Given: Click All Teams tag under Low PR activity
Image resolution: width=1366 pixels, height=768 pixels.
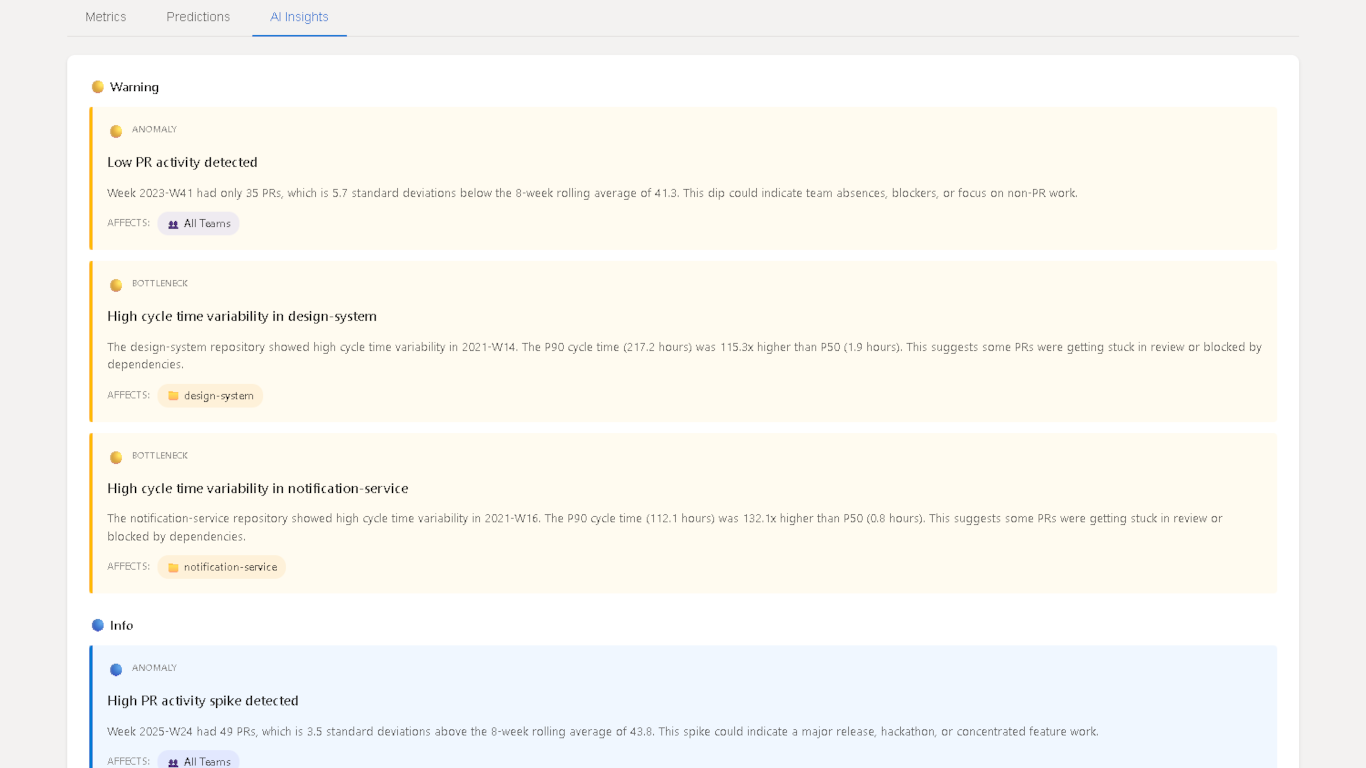Looking at the screenshot, I should [198, 224].
